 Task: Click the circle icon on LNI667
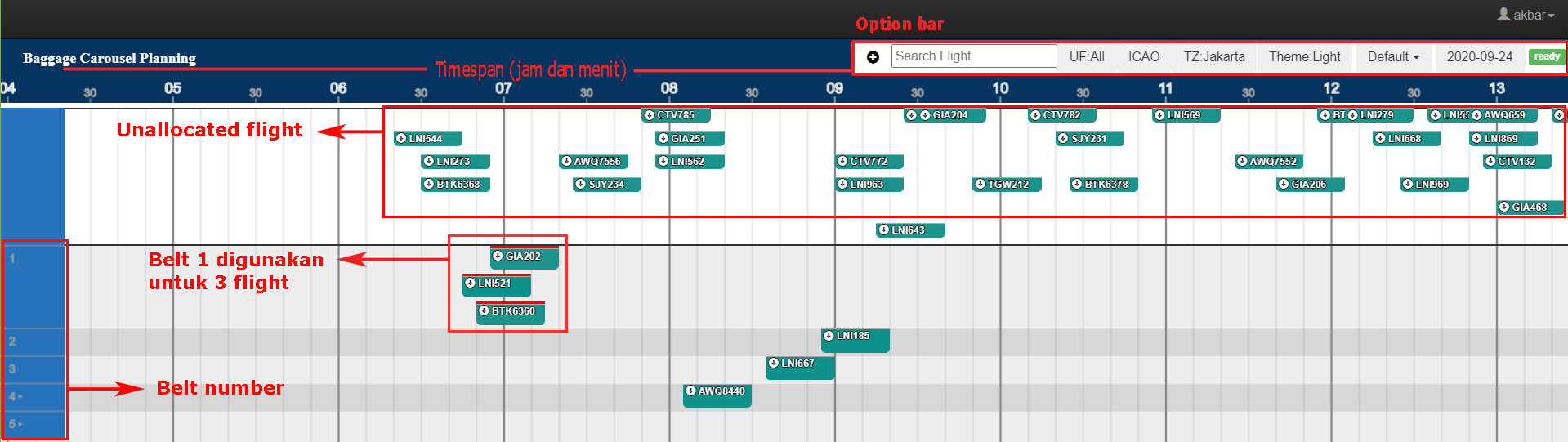pyautogui.click(x=773, y=364)
